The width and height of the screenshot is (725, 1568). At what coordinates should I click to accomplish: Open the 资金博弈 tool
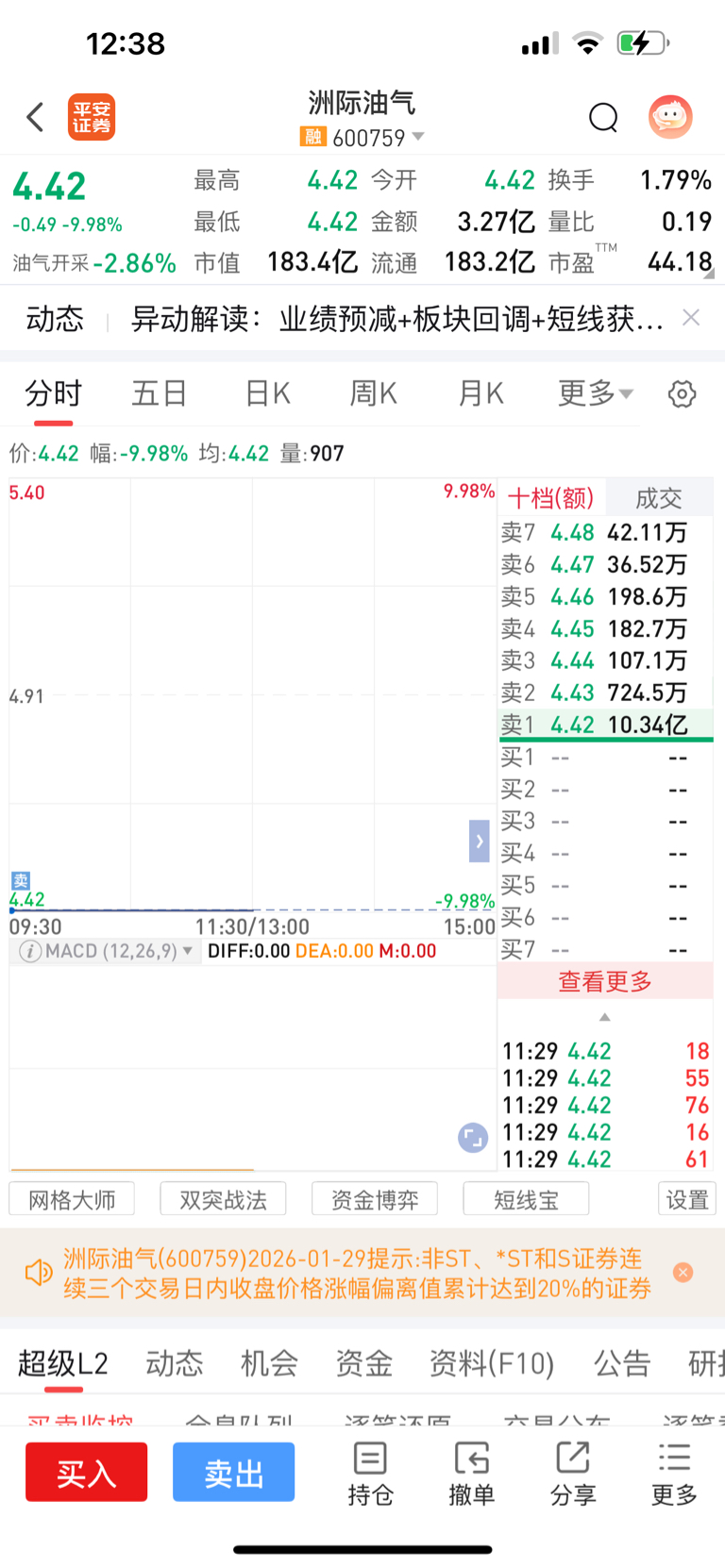[x=375, y=1199]
